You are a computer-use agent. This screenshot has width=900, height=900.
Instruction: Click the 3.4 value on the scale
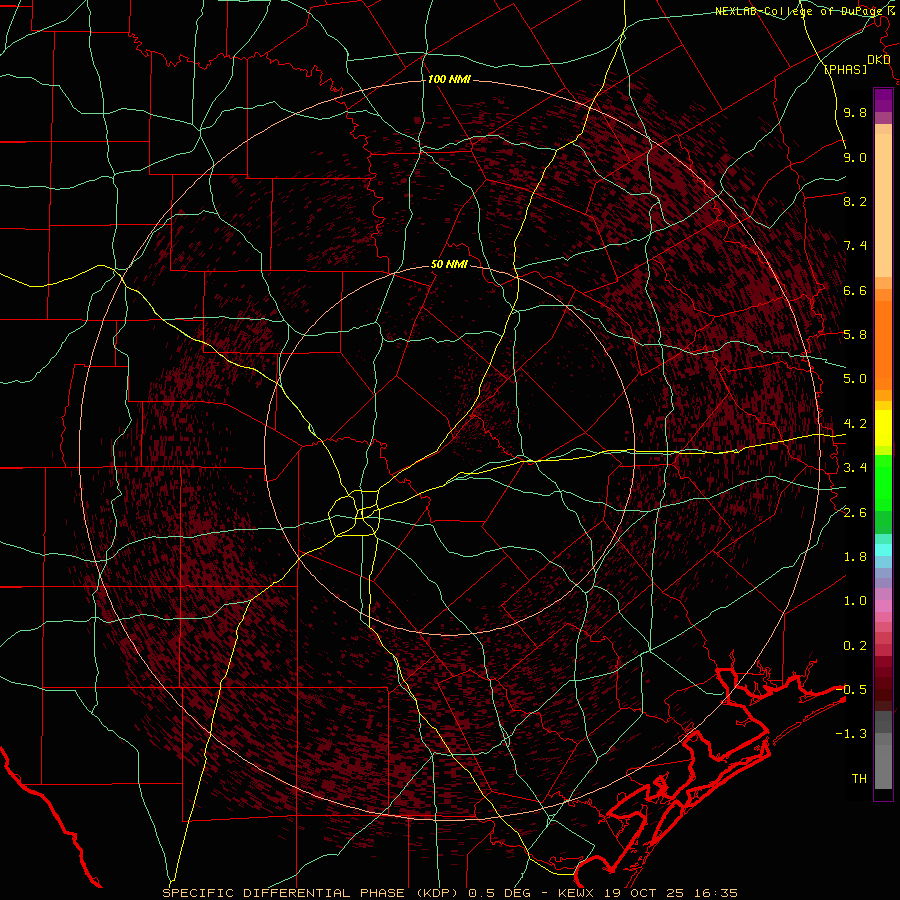click(x=855, y=468)
